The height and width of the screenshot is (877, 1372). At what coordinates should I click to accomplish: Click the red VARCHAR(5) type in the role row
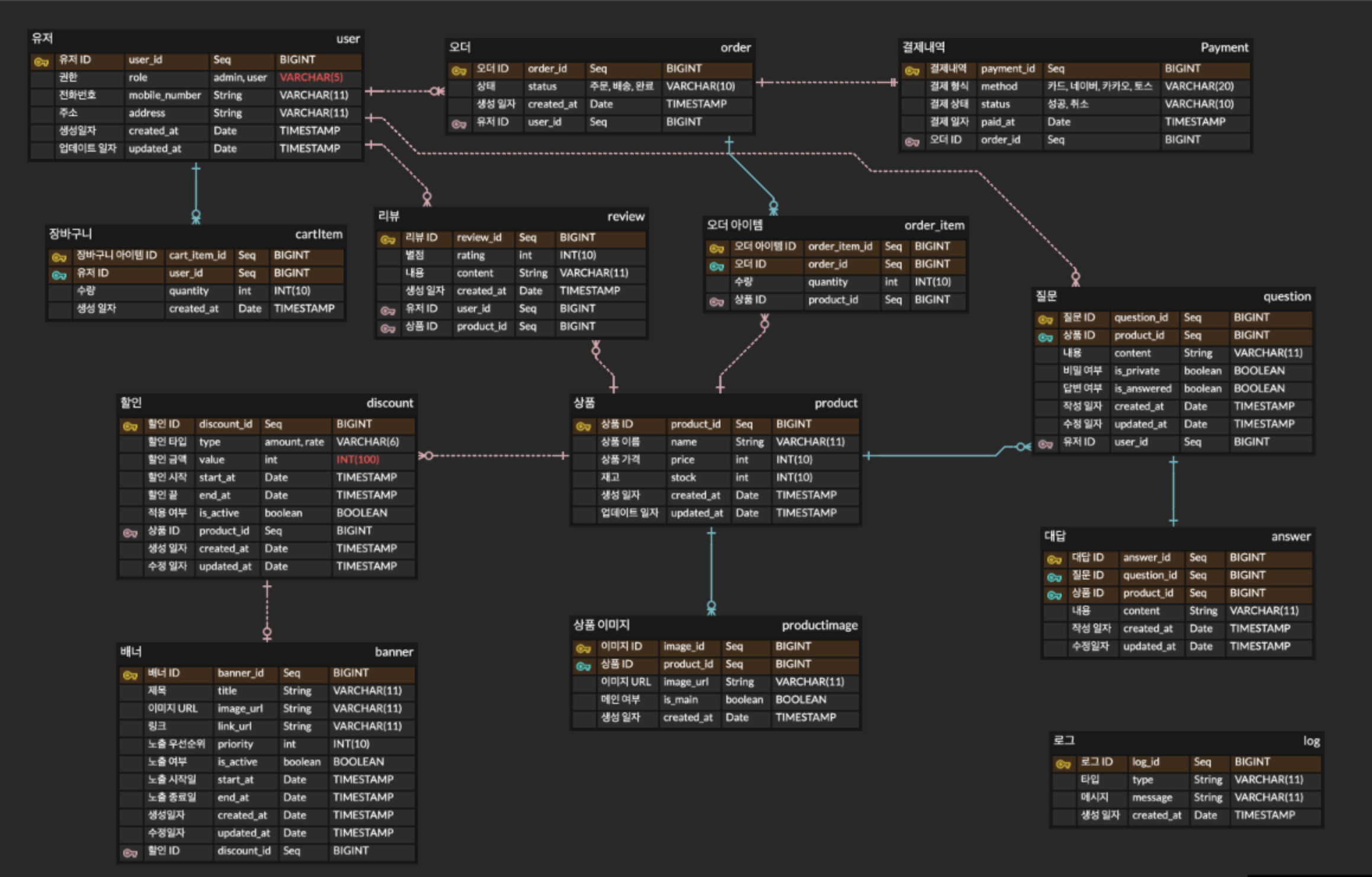(311, 78)
